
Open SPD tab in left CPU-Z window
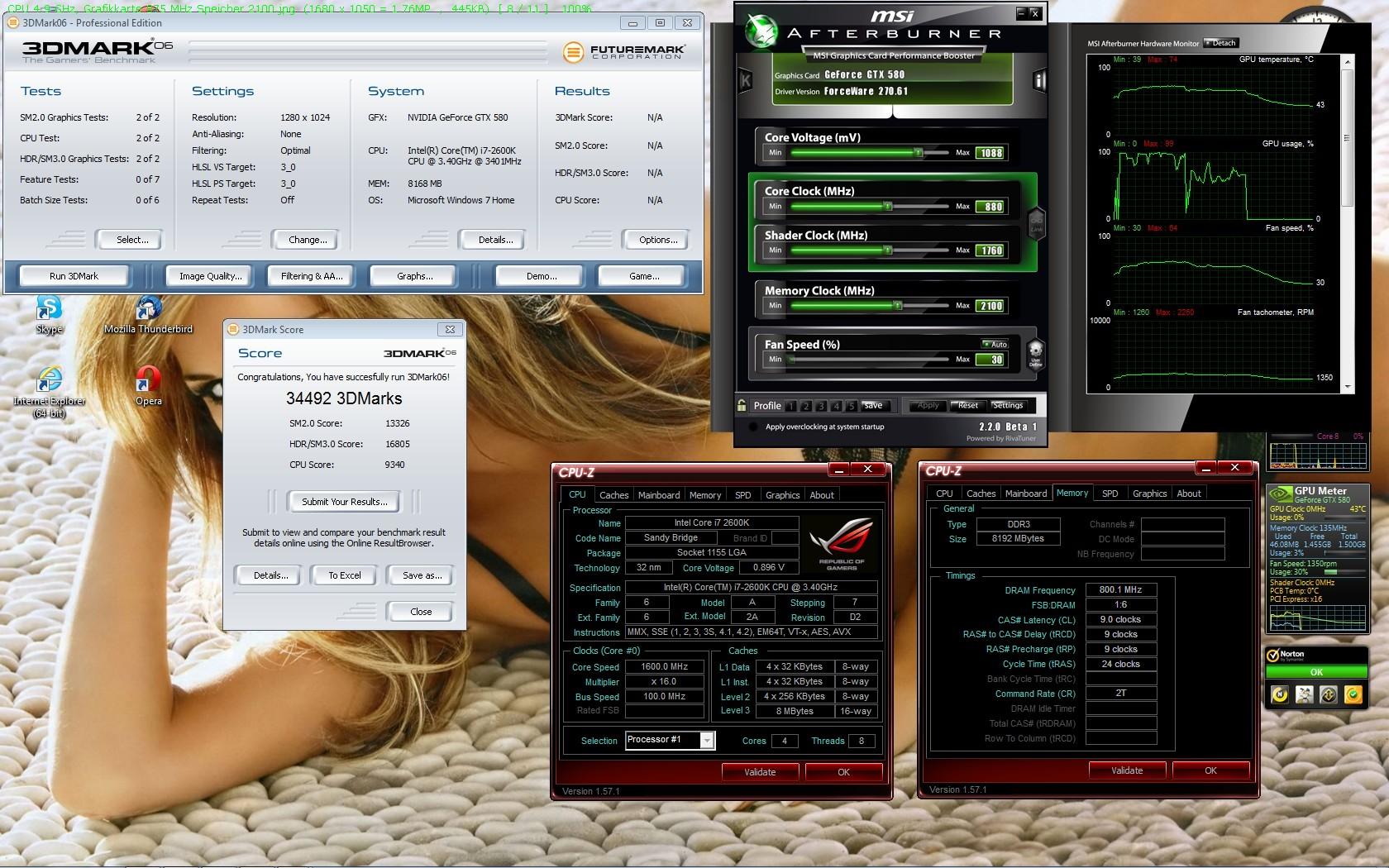743,495
